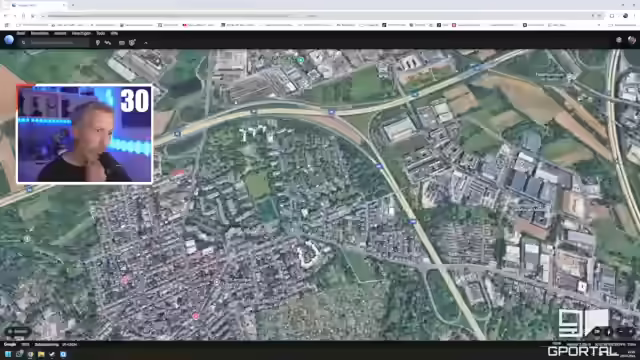640x360 pixels.
Task: Open File Explorer from the Windows taskbar
Action: point(41,354)
